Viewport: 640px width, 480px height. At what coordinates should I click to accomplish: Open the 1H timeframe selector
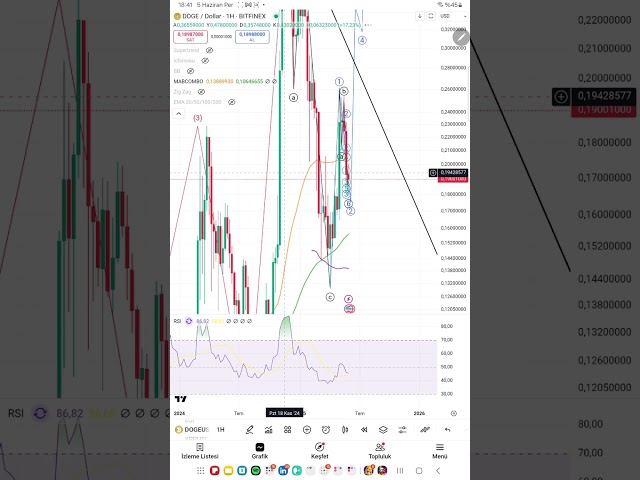click(221, 429)
